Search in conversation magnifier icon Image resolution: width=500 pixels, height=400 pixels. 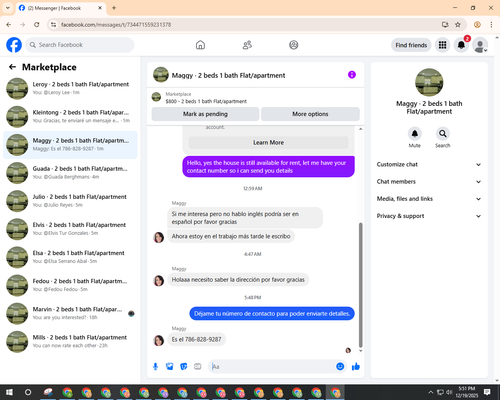coord(443,134)
